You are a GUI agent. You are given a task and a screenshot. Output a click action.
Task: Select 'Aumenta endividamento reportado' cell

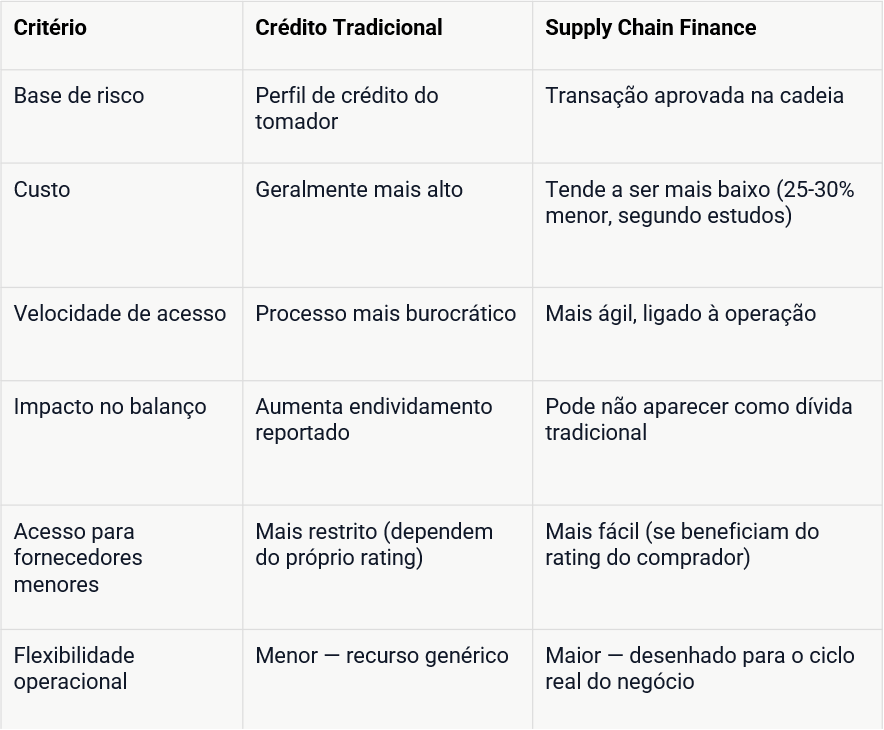[387, 443]
